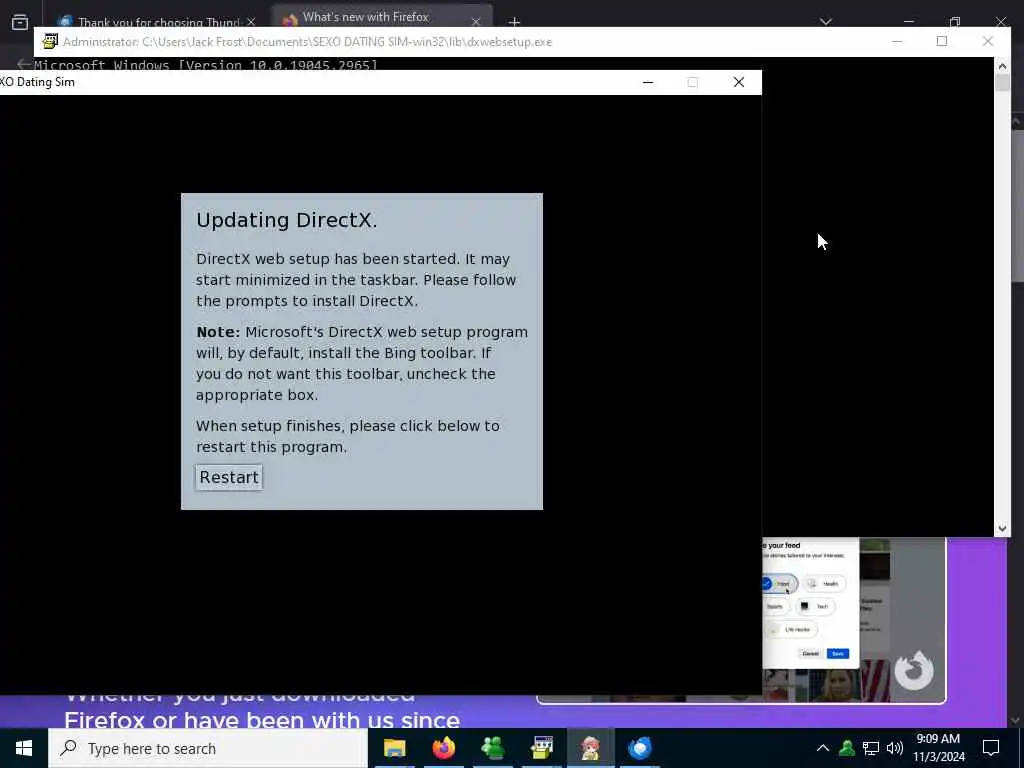Switch to the 'Thank you for choosing Thund' tab

coord(159,22)
